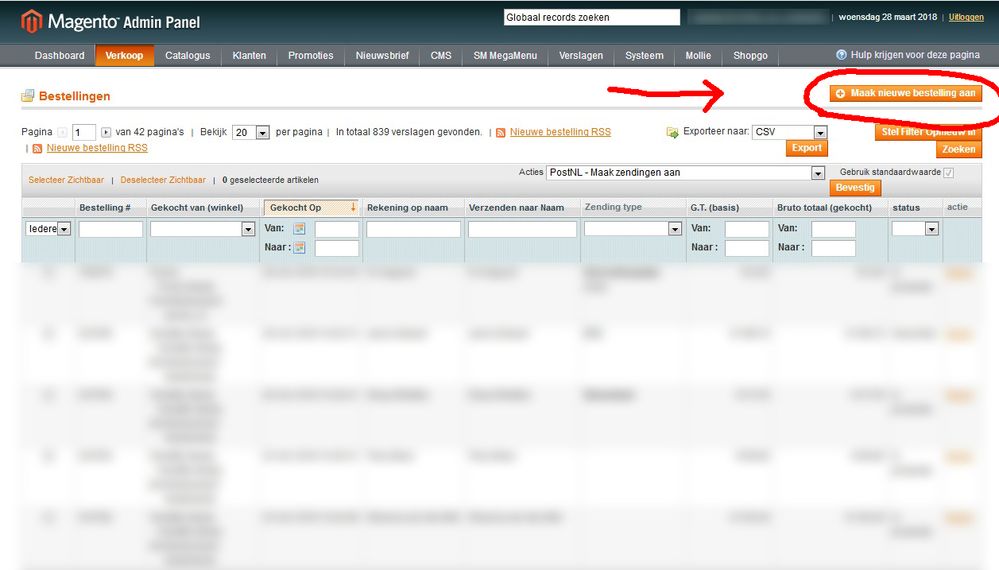Open the Catalogus menu
The image size is (999, 570).
coord(187,56)
